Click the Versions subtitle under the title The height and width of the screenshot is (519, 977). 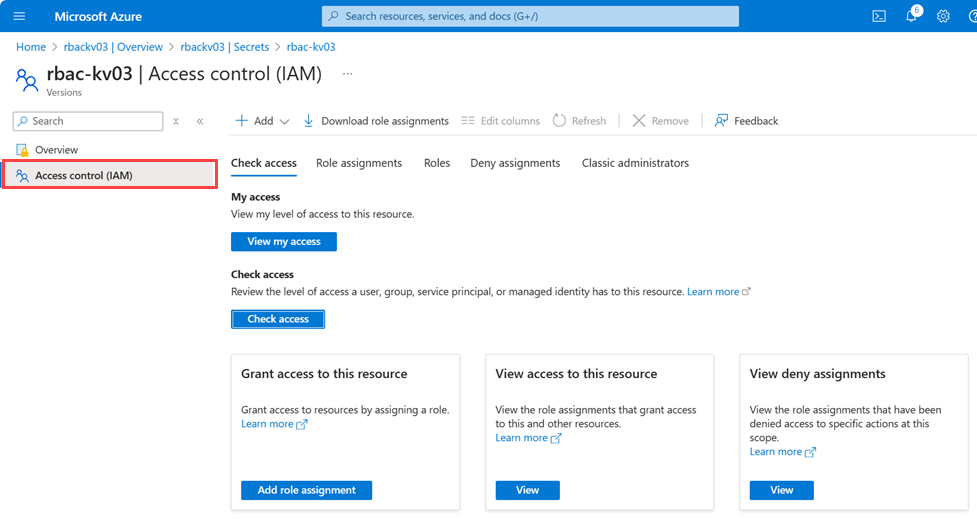pos(64,92)
